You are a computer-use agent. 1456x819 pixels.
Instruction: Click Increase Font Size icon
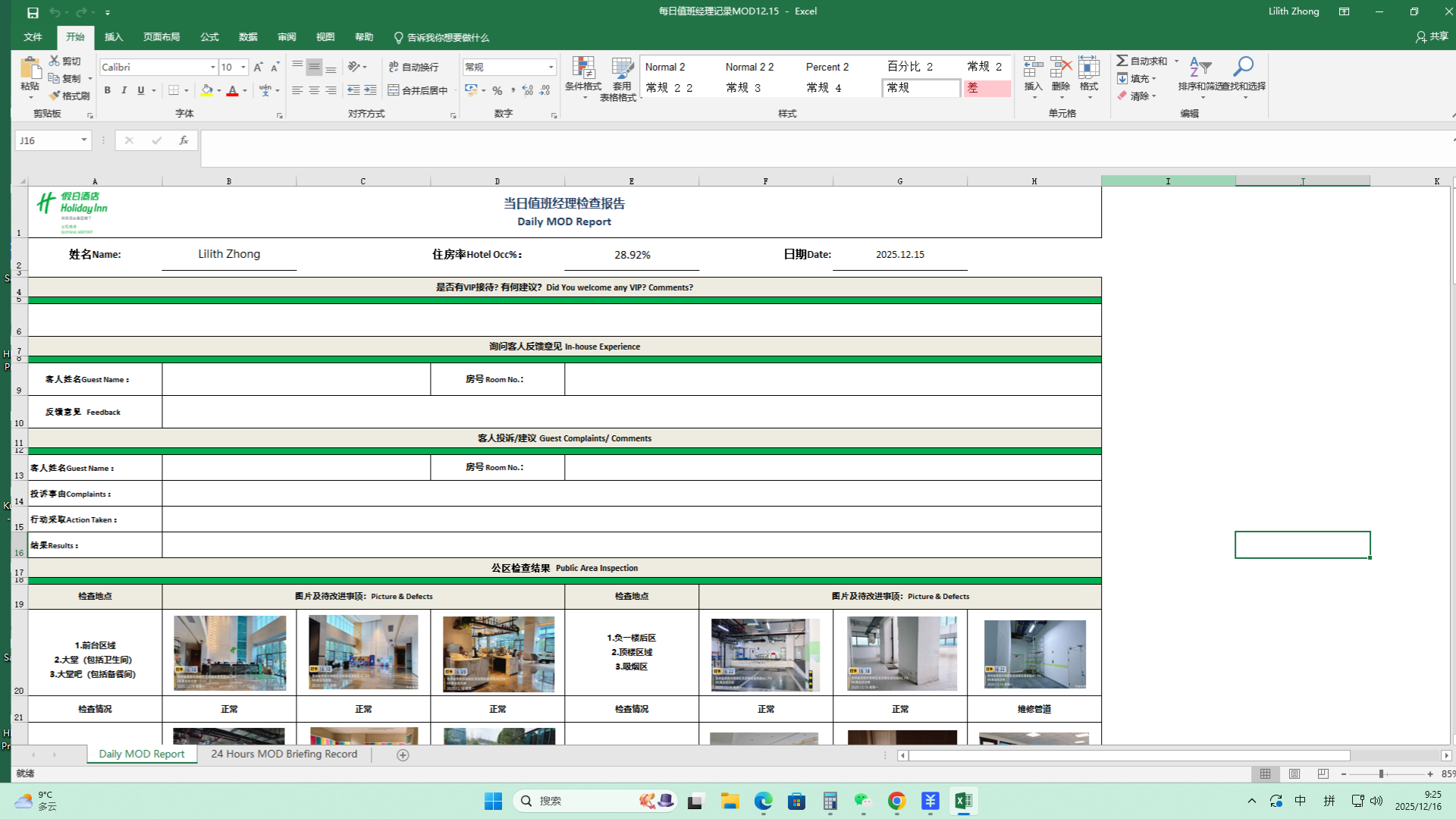pos(258,67)
